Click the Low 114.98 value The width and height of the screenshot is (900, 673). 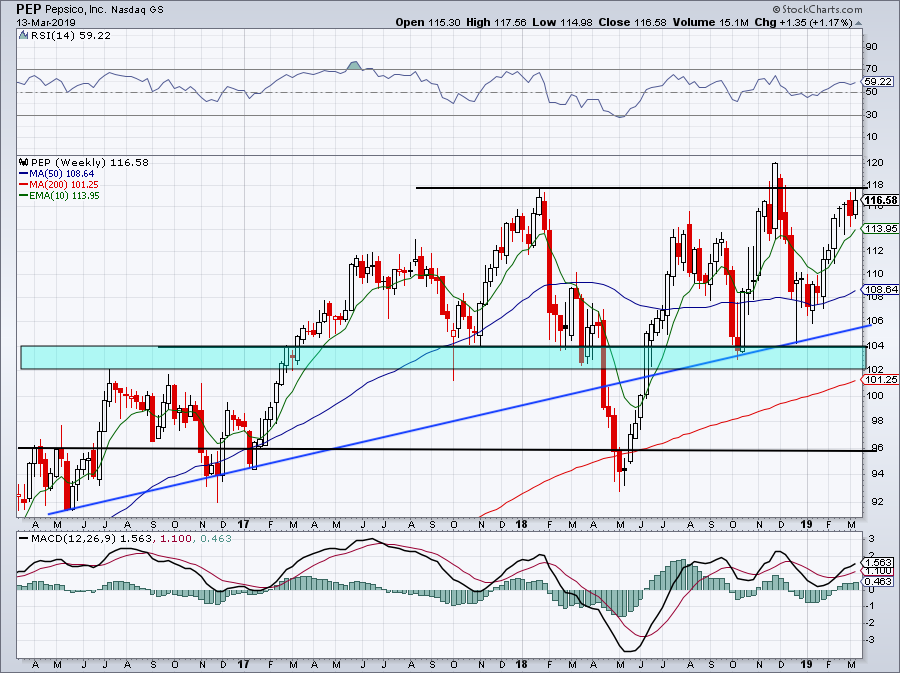click(562, 22)
